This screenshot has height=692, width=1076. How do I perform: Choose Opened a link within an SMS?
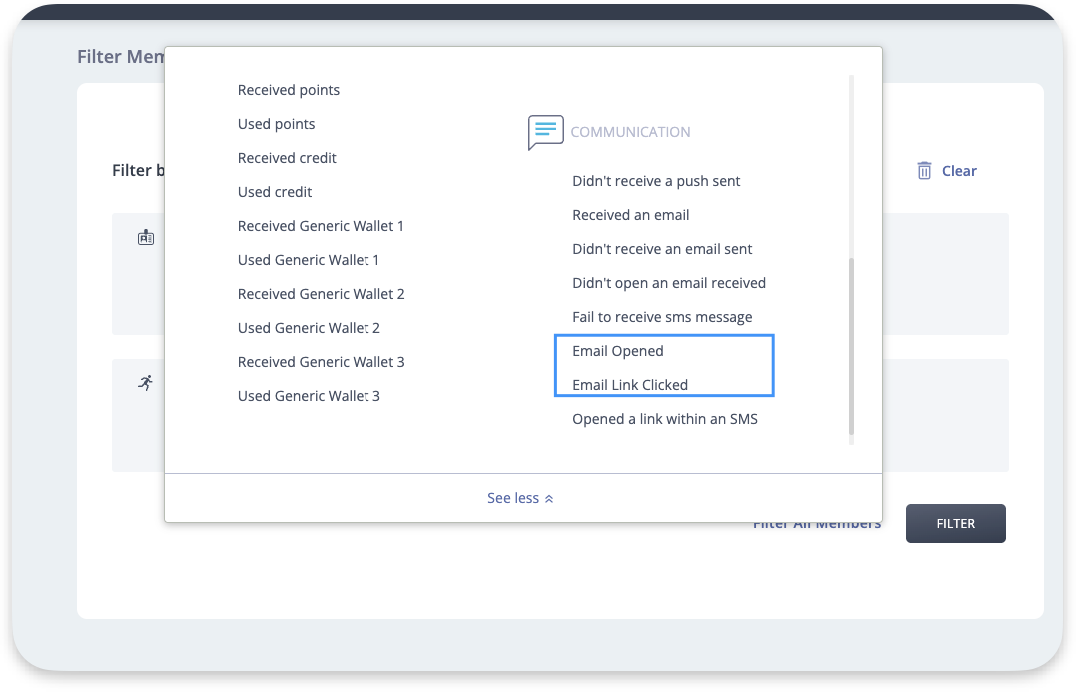tap(664, 419)
